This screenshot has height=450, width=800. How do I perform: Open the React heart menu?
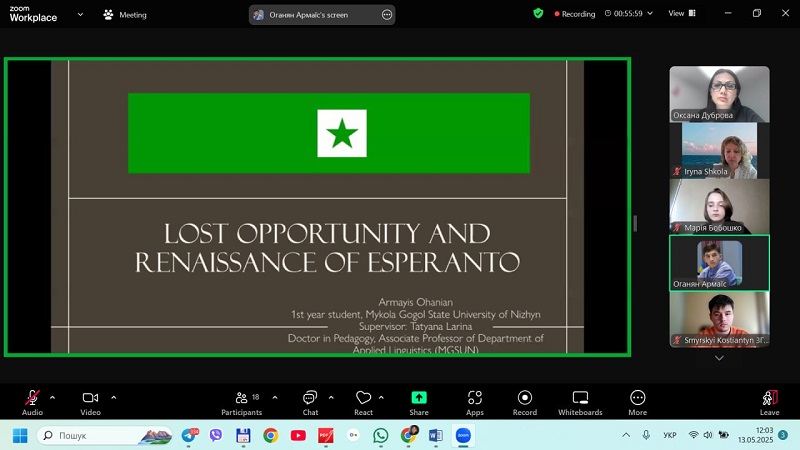pyautogui.click(x=363, y=403)
